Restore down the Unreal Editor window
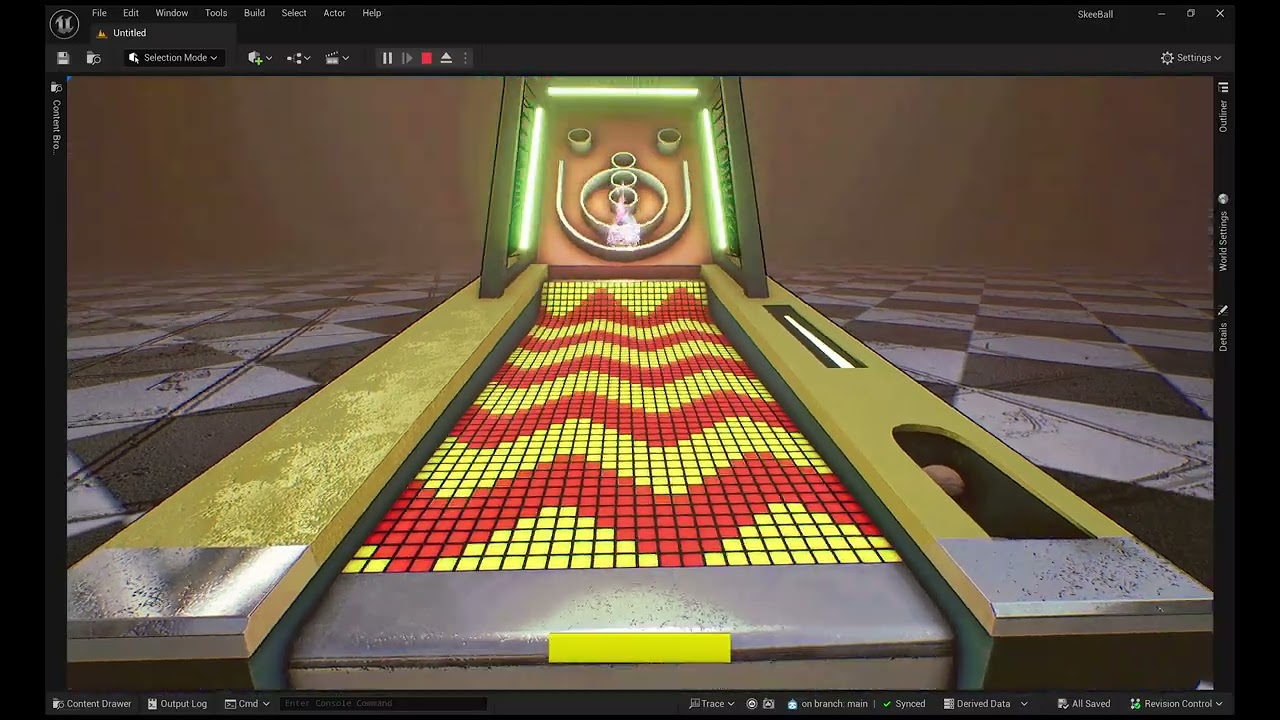 (x=1190, y=14)
